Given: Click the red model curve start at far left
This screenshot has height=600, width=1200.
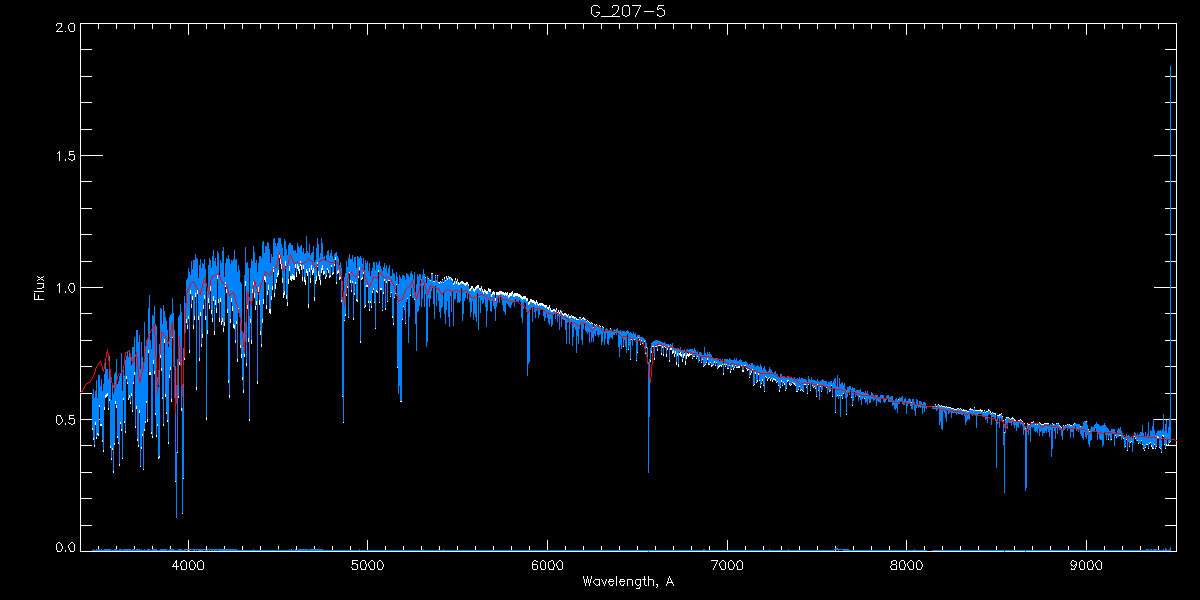Looking at the screenshot, I should pos(83,390).
